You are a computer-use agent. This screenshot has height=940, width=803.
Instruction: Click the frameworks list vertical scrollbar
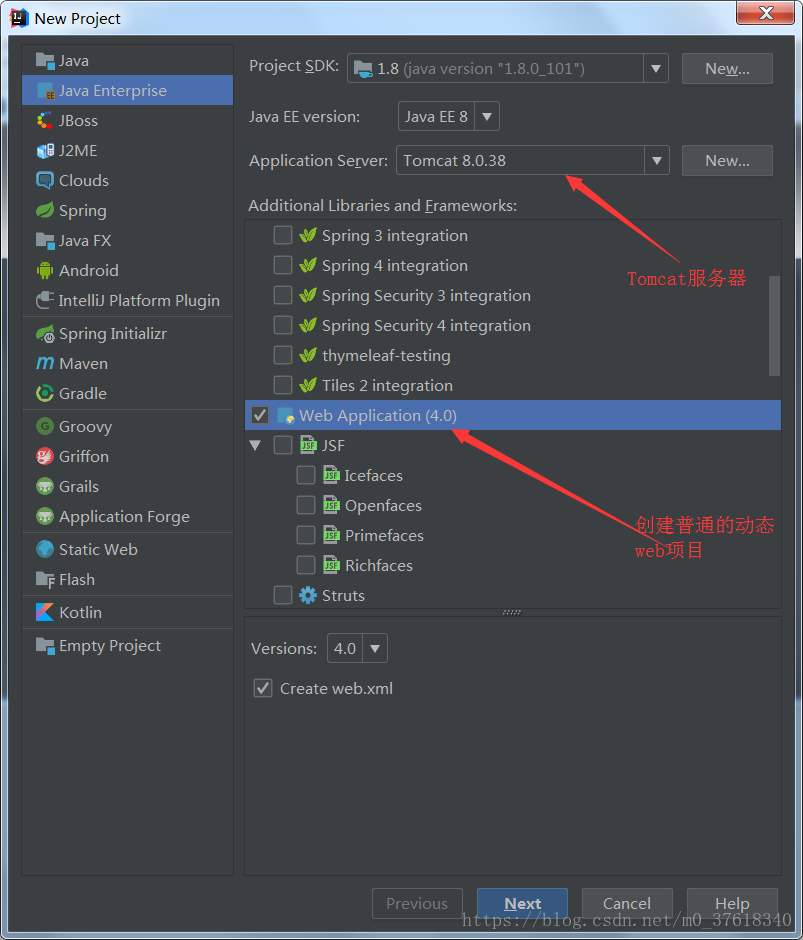[774, 326]
